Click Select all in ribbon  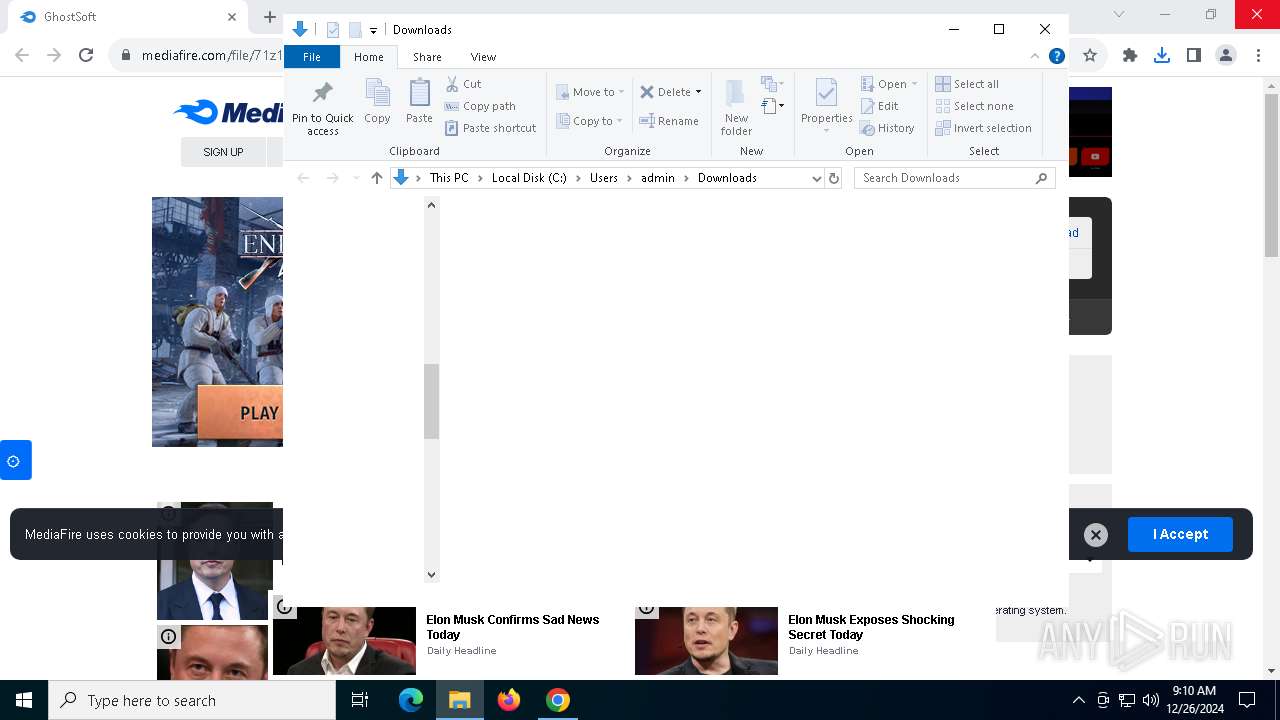(967, 84)
